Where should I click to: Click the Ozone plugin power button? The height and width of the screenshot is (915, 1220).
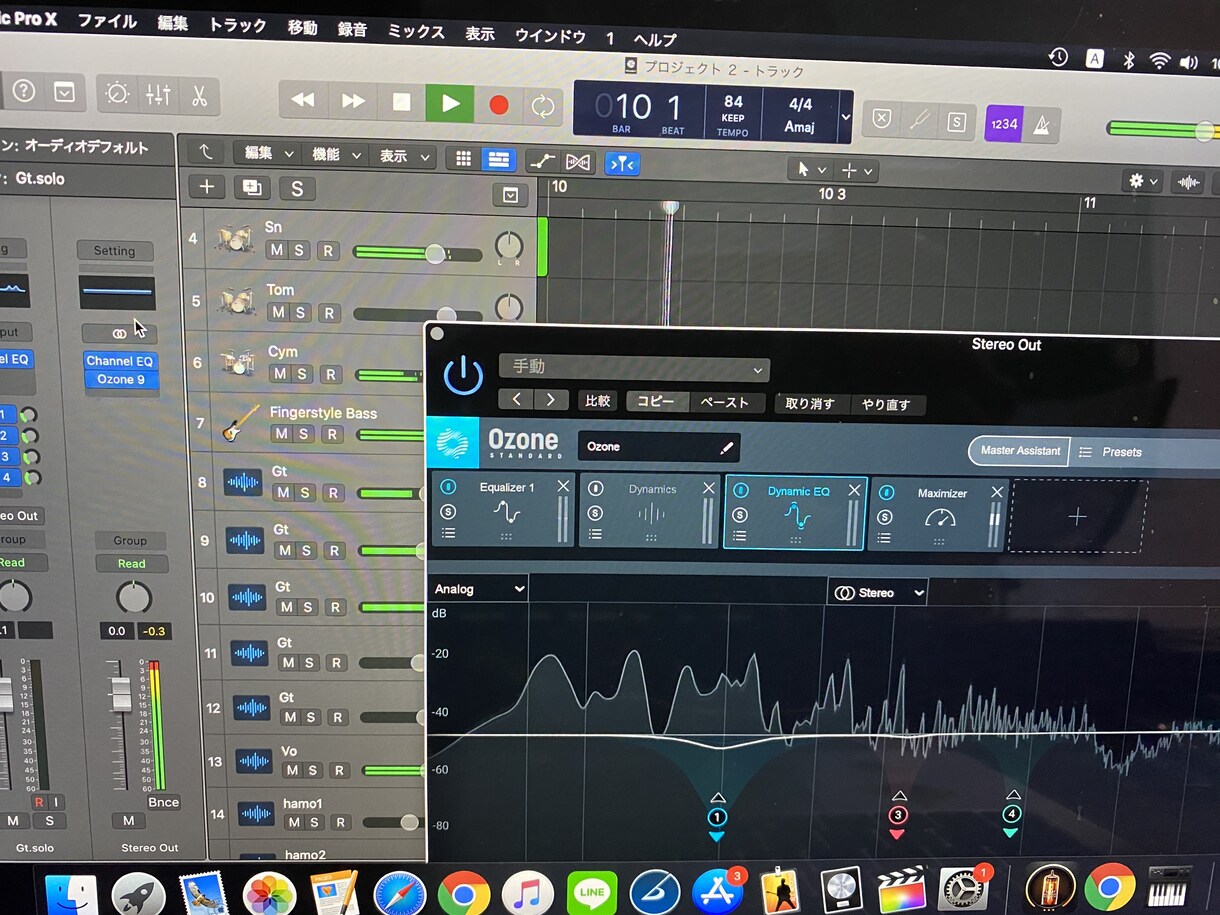pyautogui.click(x=463, y=374)
